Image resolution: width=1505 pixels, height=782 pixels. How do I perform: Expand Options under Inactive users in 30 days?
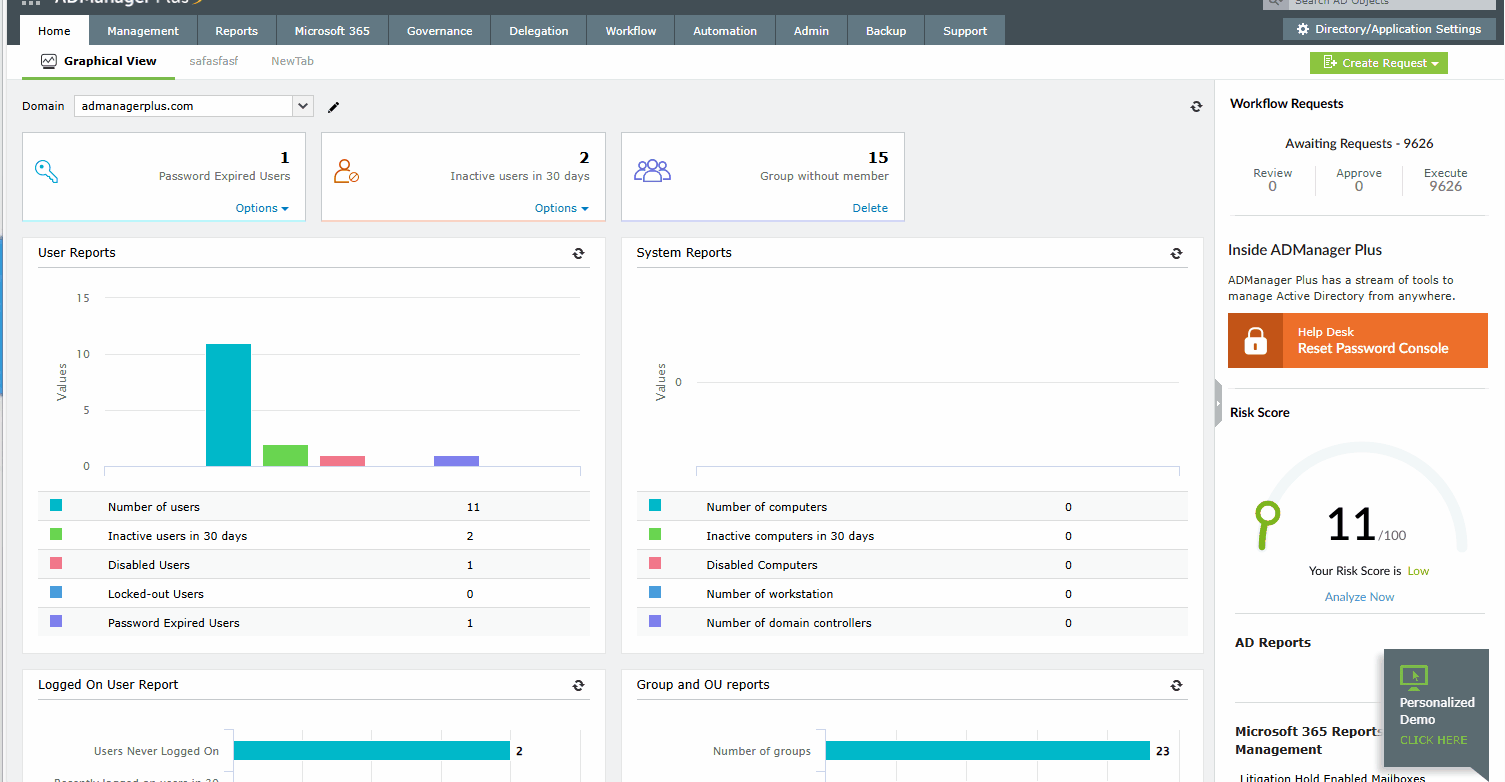point(561,208)
